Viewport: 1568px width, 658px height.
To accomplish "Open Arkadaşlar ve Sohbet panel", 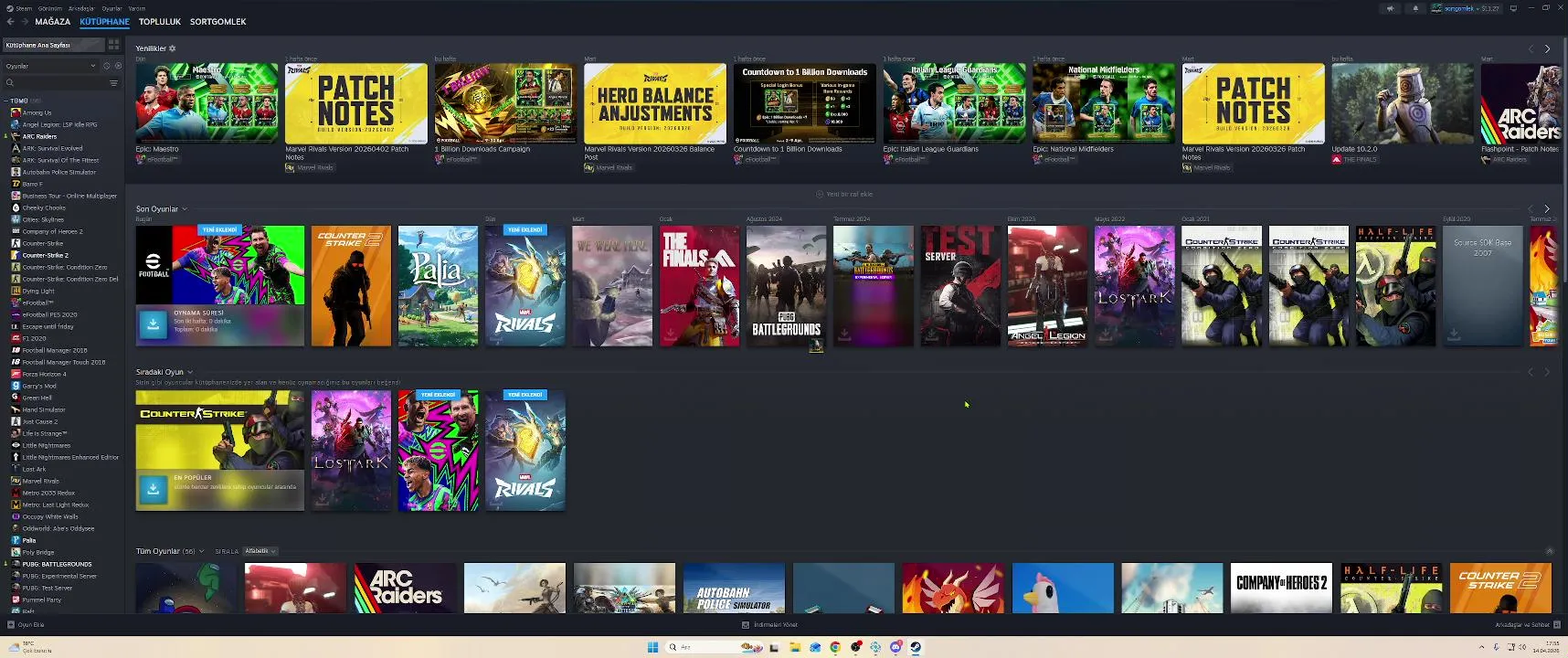I will point(1526,625).
